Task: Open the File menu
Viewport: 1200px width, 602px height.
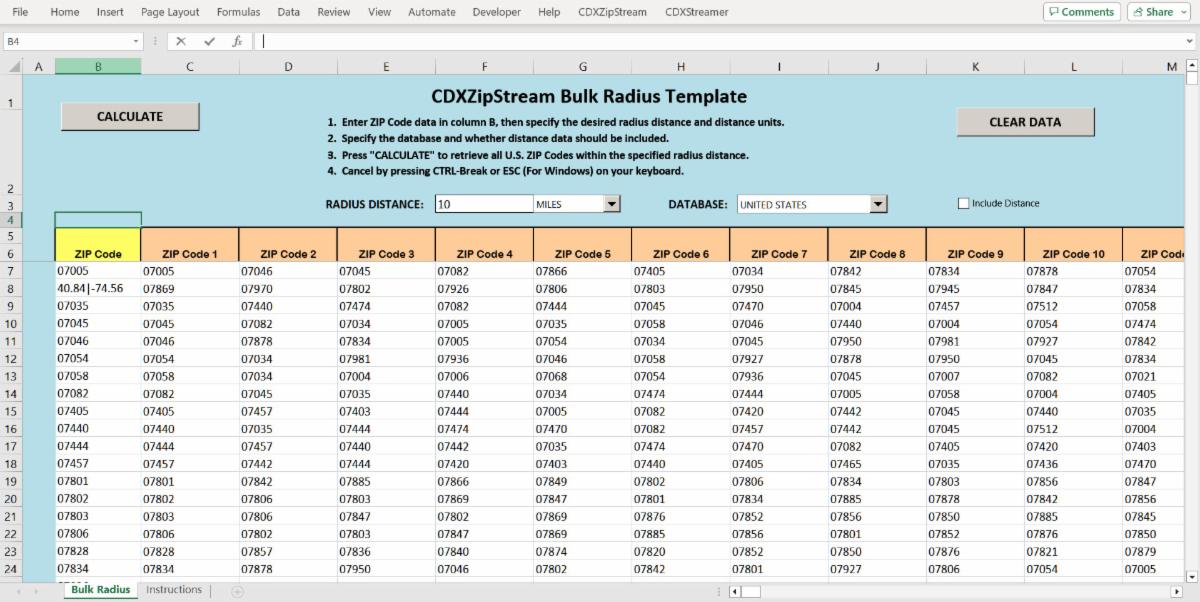Action: (20, 12)
